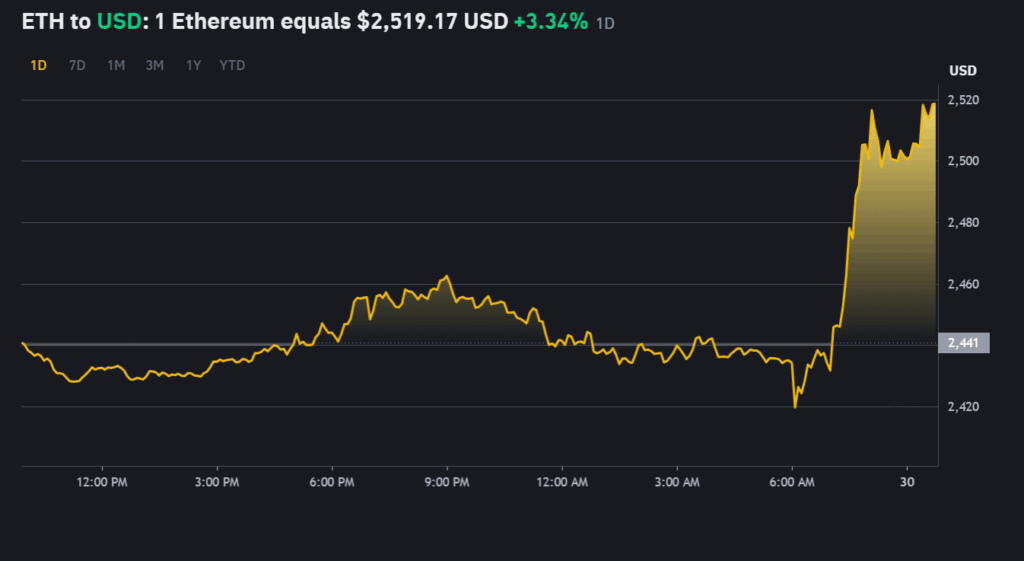1024x561 pixels.
Task: Show the 1Y price history
Action: (x=193, y=66)
